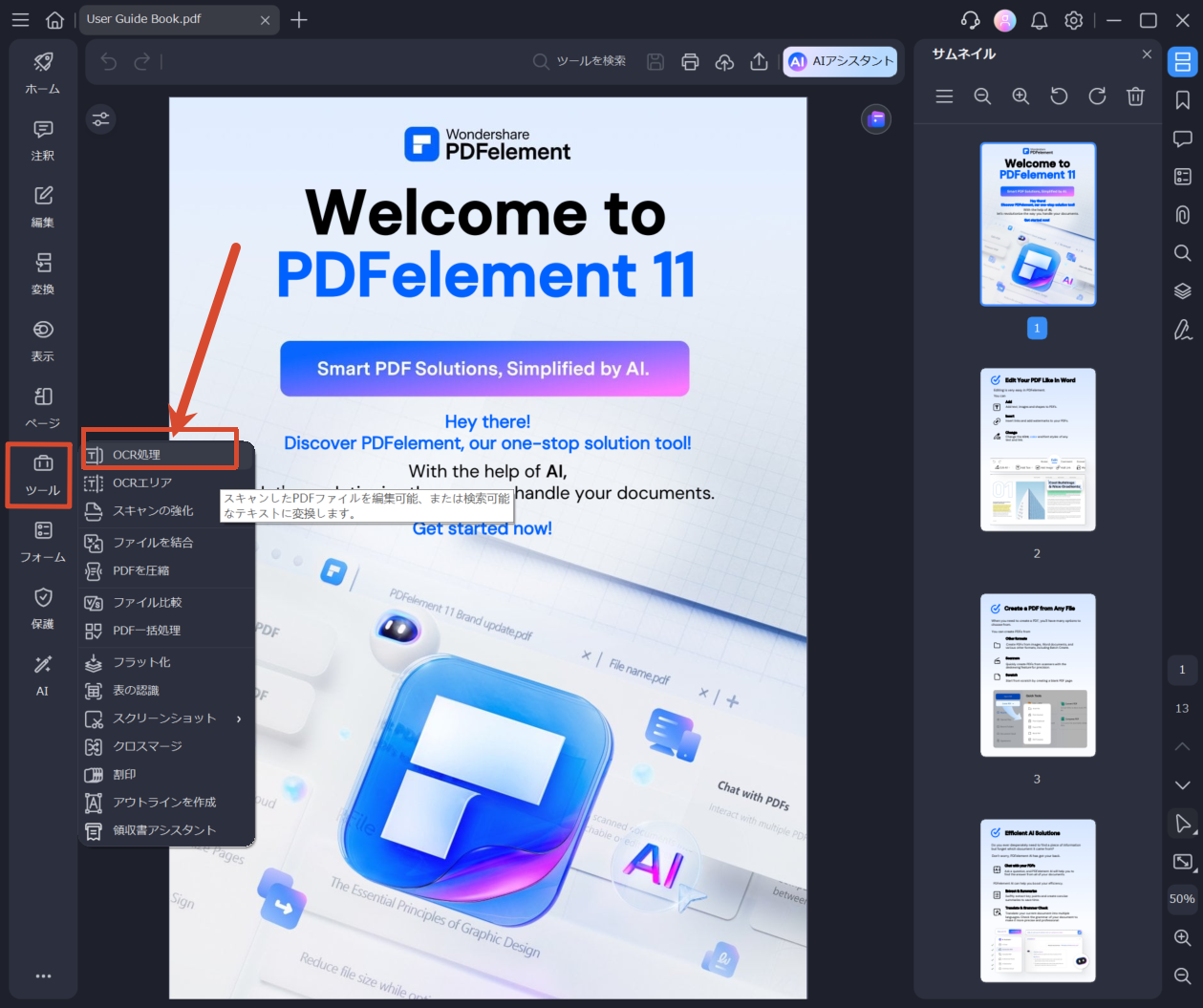Choose PDF一括処理 menu entry

(x=167, y=631)
